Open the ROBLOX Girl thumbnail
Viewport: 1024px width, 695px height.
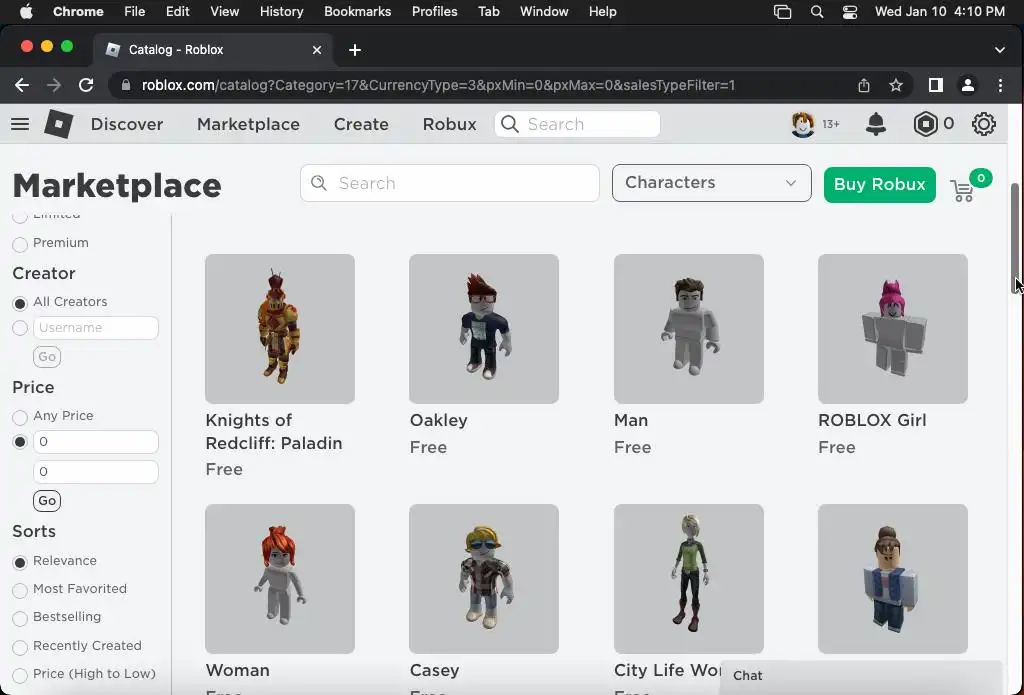893,329
